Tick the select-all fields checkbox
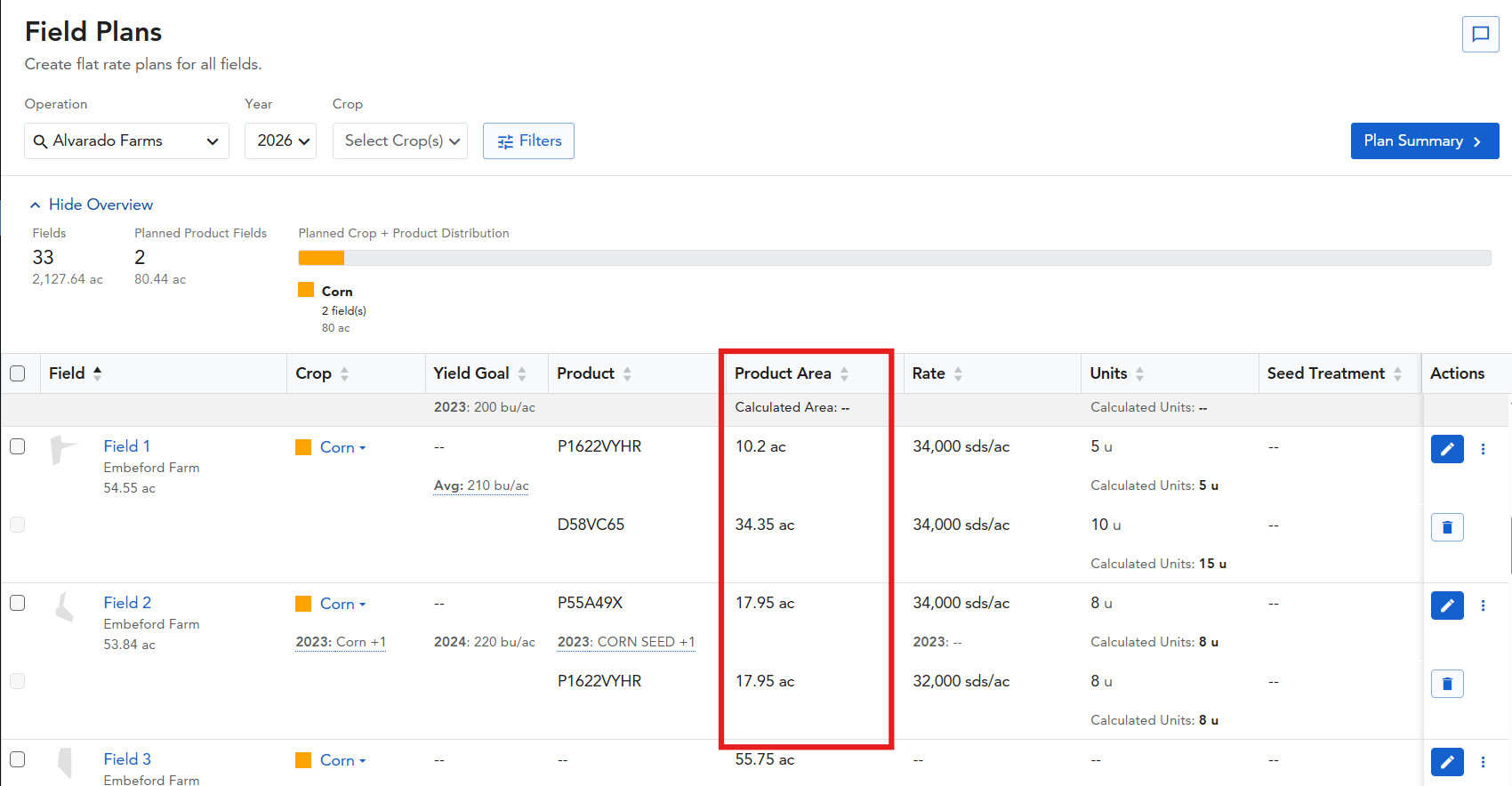Screen dimensions: 1512x786 tap(17, 373)
